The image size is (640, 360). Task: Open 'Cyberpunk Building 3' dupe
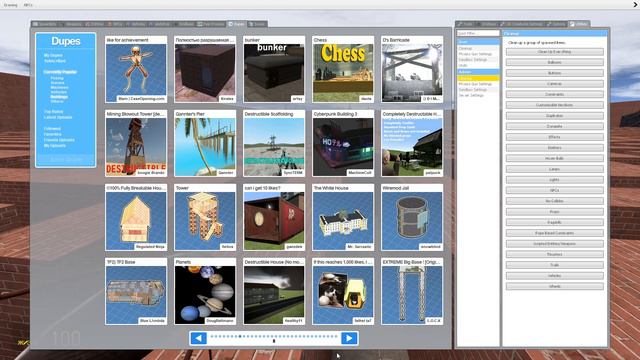click(x=343, y=143)
